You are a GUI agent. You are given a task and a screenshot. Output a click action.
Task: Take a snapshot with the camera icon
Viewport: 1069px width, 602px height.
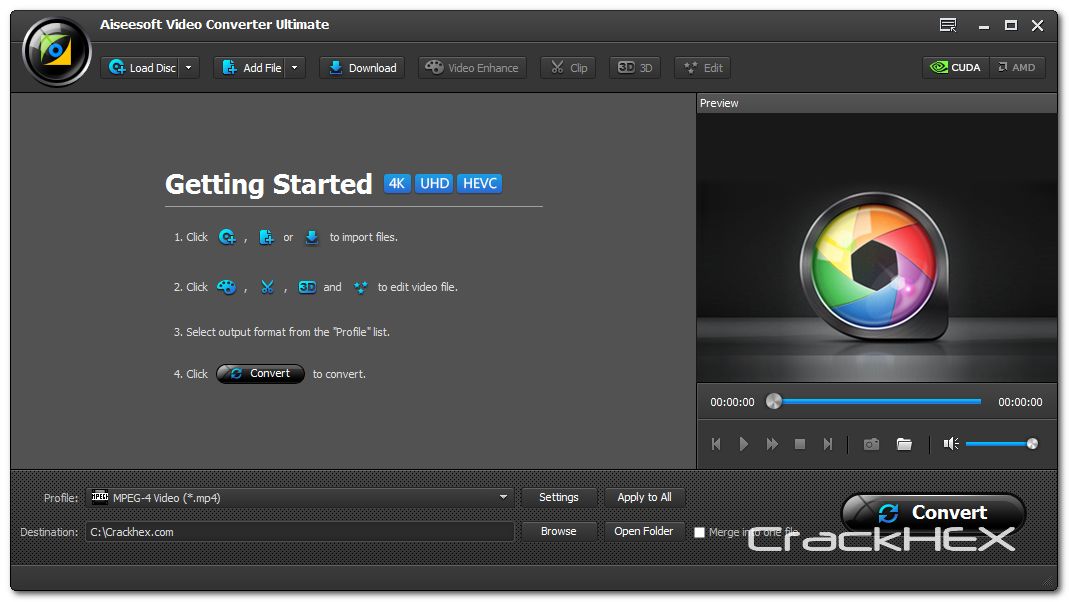pos(871,444)
